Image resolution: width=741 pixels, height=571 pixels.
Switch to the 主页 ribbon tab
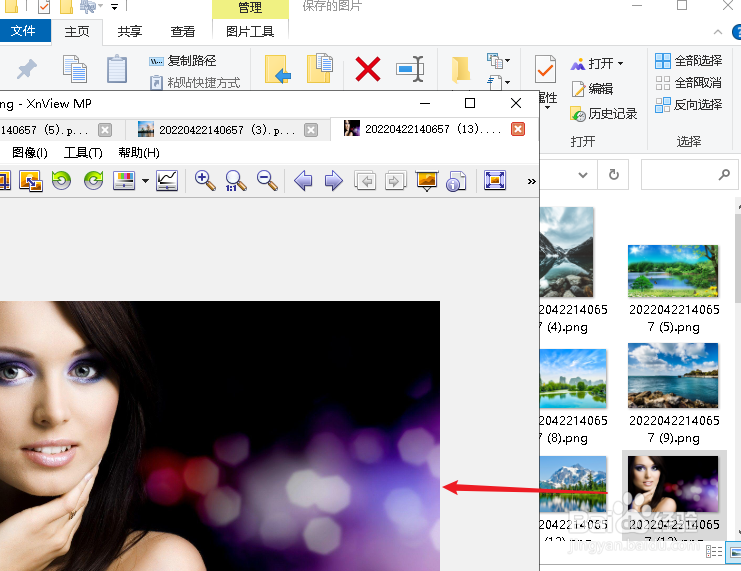[77, 32]
